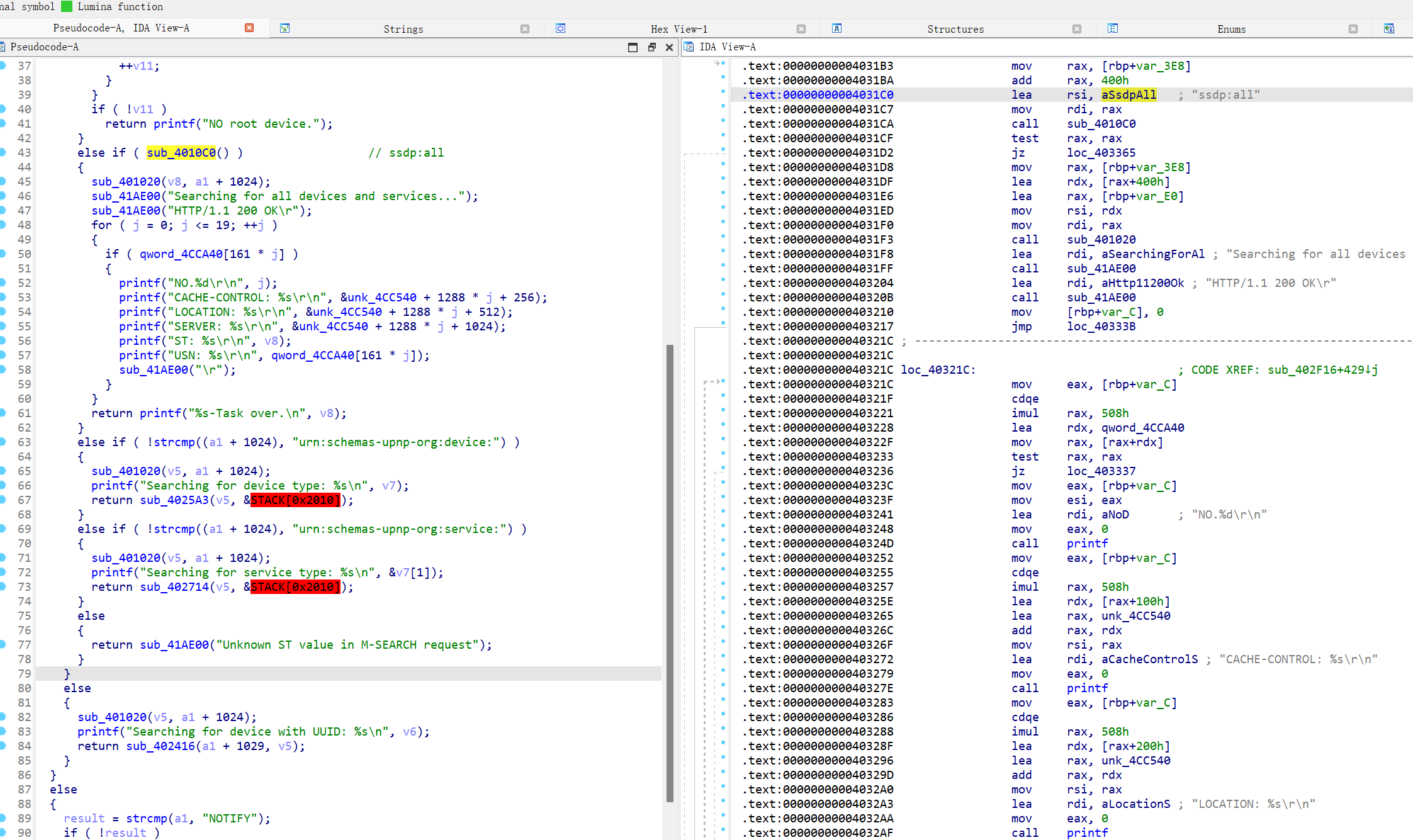Click the Pseudocode-A panel icon

pyautogui.click(x=3, y=47)
